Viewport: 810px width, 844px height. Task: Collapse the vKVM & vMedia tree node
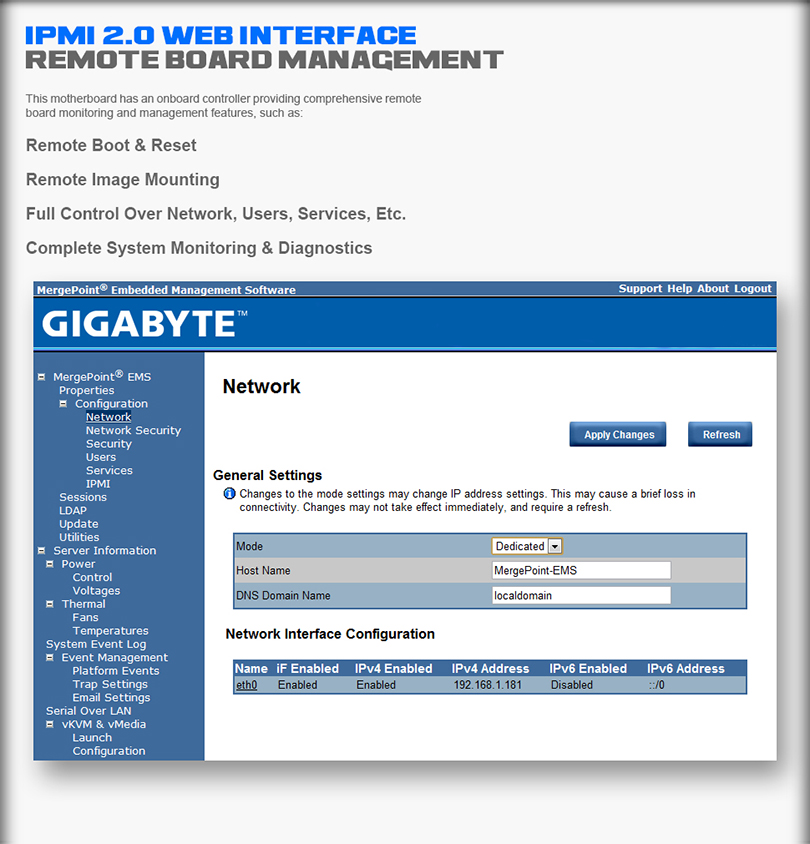point(50,725)
